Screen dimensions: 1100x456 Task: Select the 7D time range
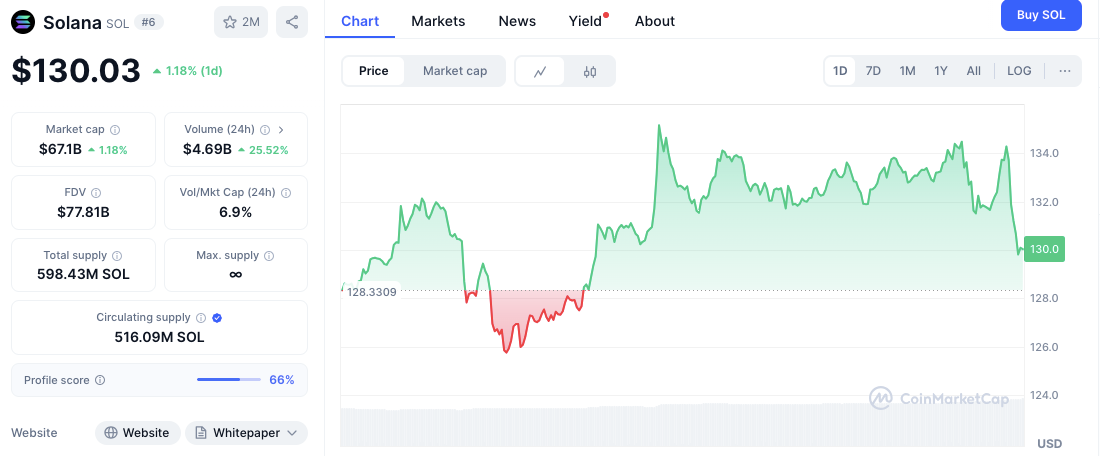873,71
